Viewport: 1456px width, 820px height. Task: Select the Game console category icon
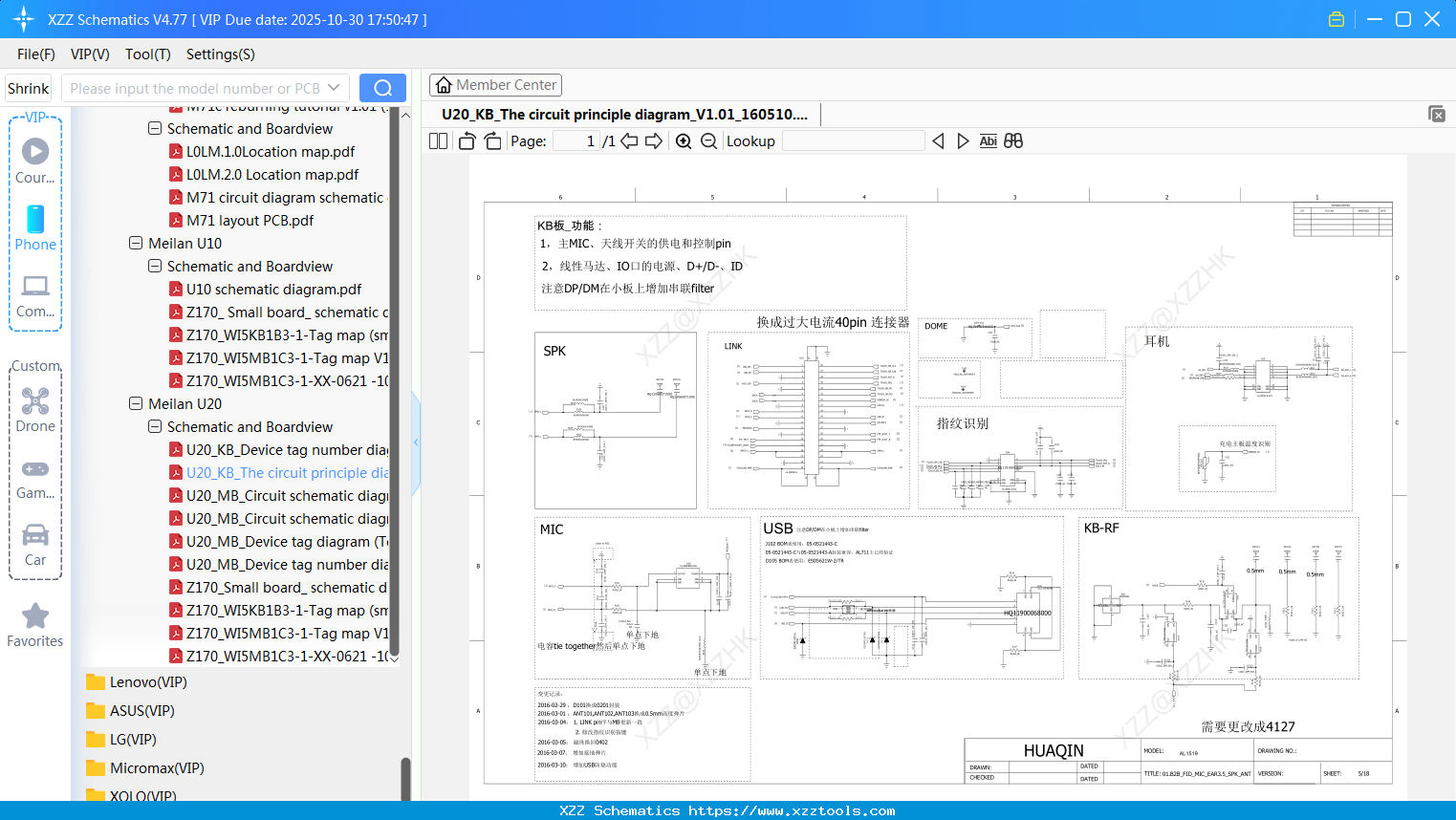[35, 468]
